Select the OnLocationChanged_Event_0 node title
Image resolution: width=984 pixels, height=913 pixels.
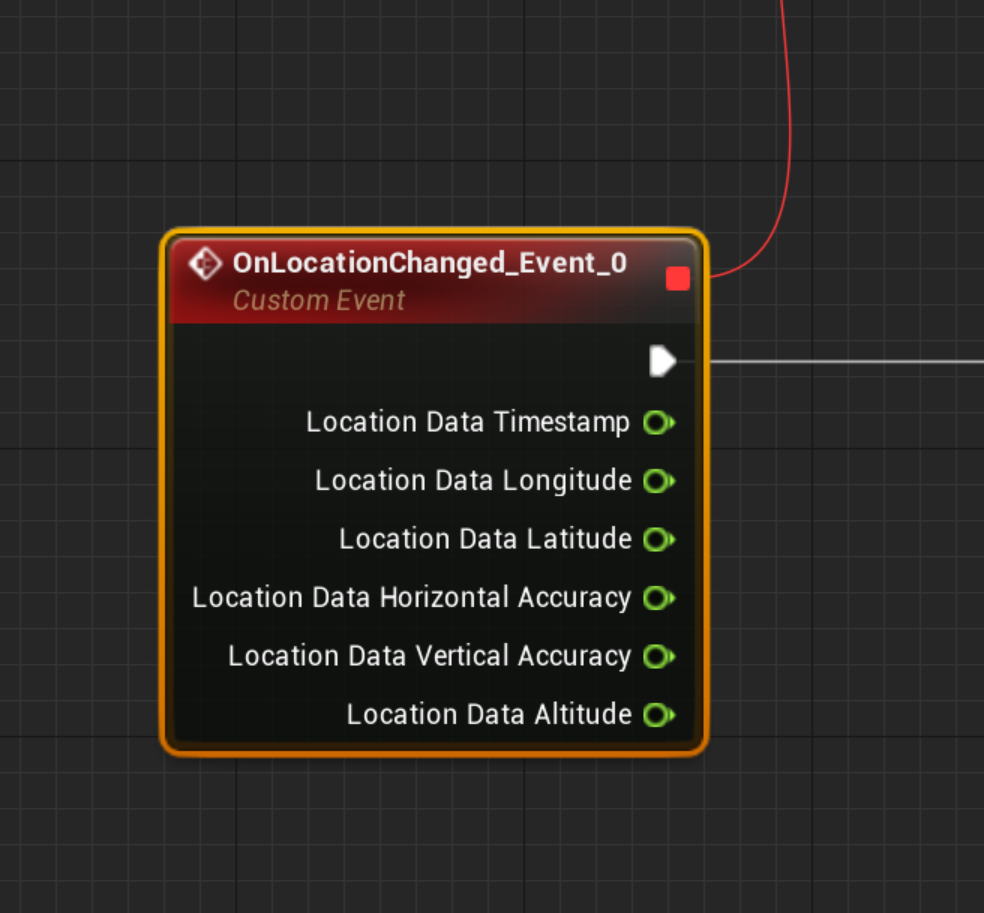430,263
